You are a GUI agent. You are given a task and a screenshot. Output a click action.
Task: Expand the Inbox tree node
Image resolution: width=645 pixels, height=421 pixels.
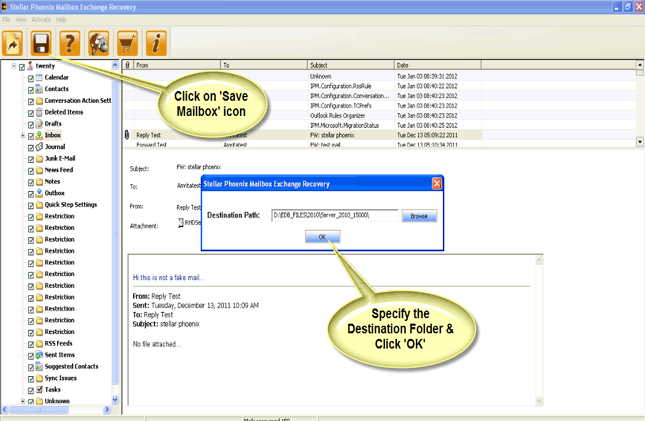[x=23, y=135]
